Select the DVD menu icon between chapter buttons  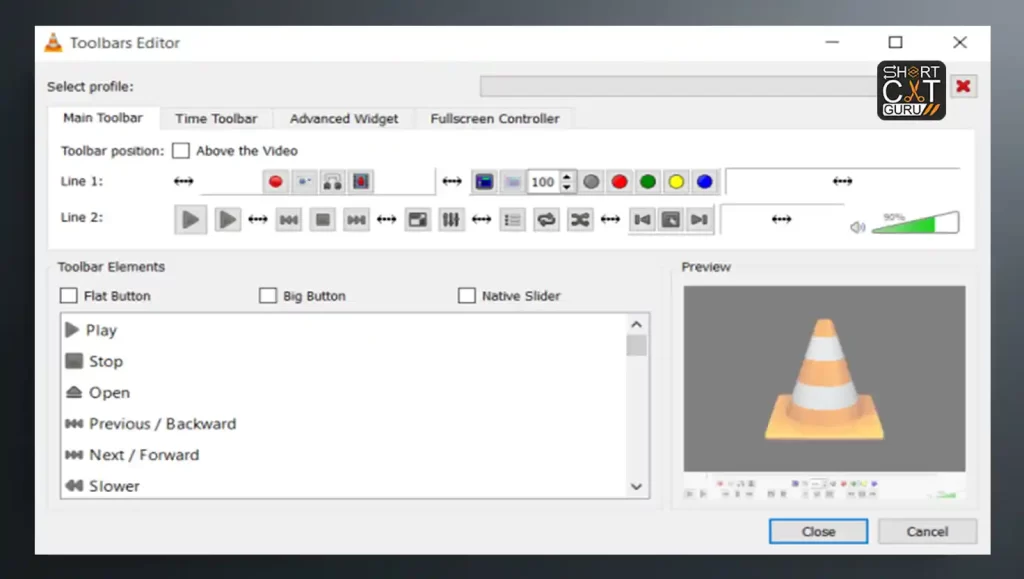tap(671, 220)
